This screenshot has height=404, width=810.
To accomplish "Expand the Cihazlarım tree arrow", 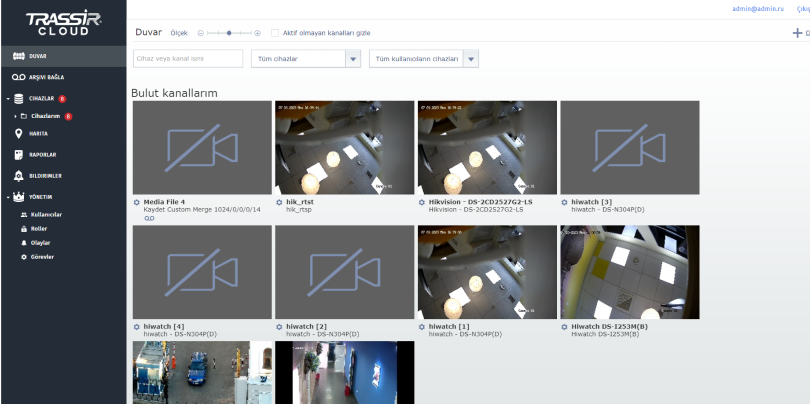I will 15,116.
